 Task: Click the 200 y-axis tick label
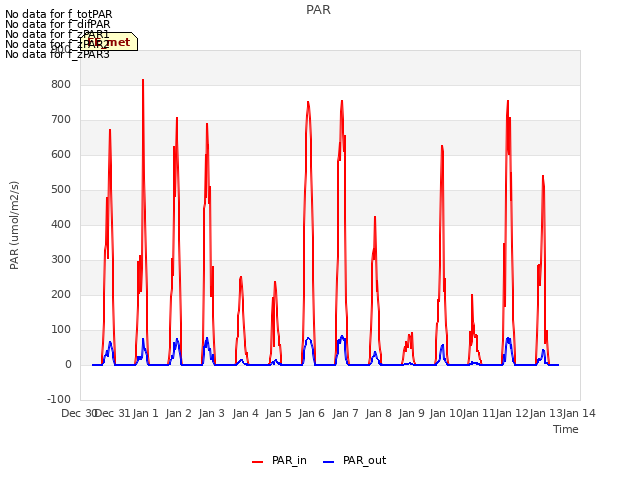61,295
